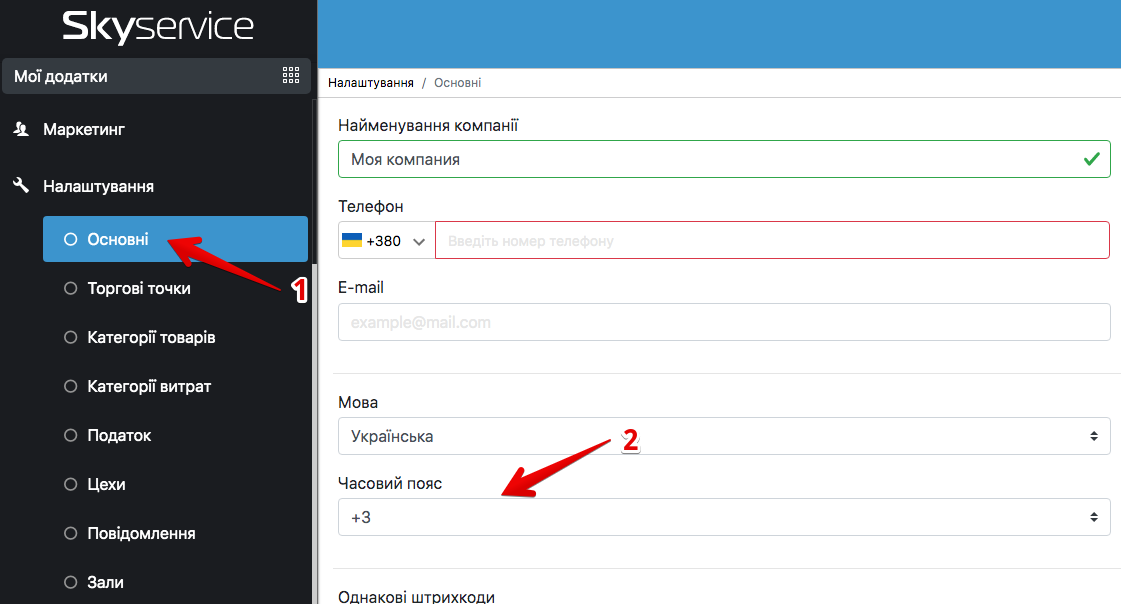Open Повідомлення settings page
The image size is (1121, 604).
coord(141,533)
